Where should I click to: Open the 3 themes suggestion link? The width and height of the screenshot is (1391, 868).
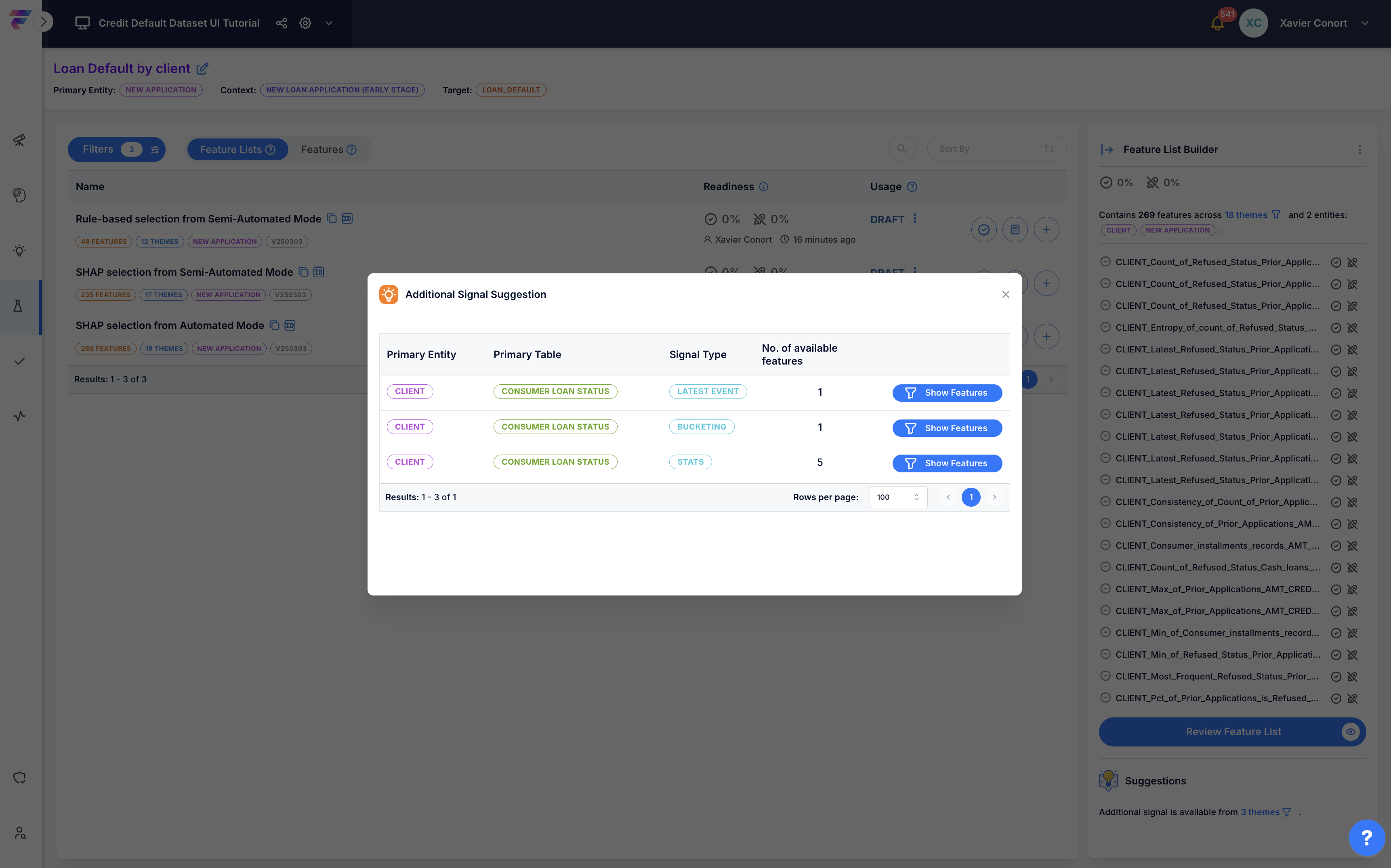click(x=1259, y=812)
